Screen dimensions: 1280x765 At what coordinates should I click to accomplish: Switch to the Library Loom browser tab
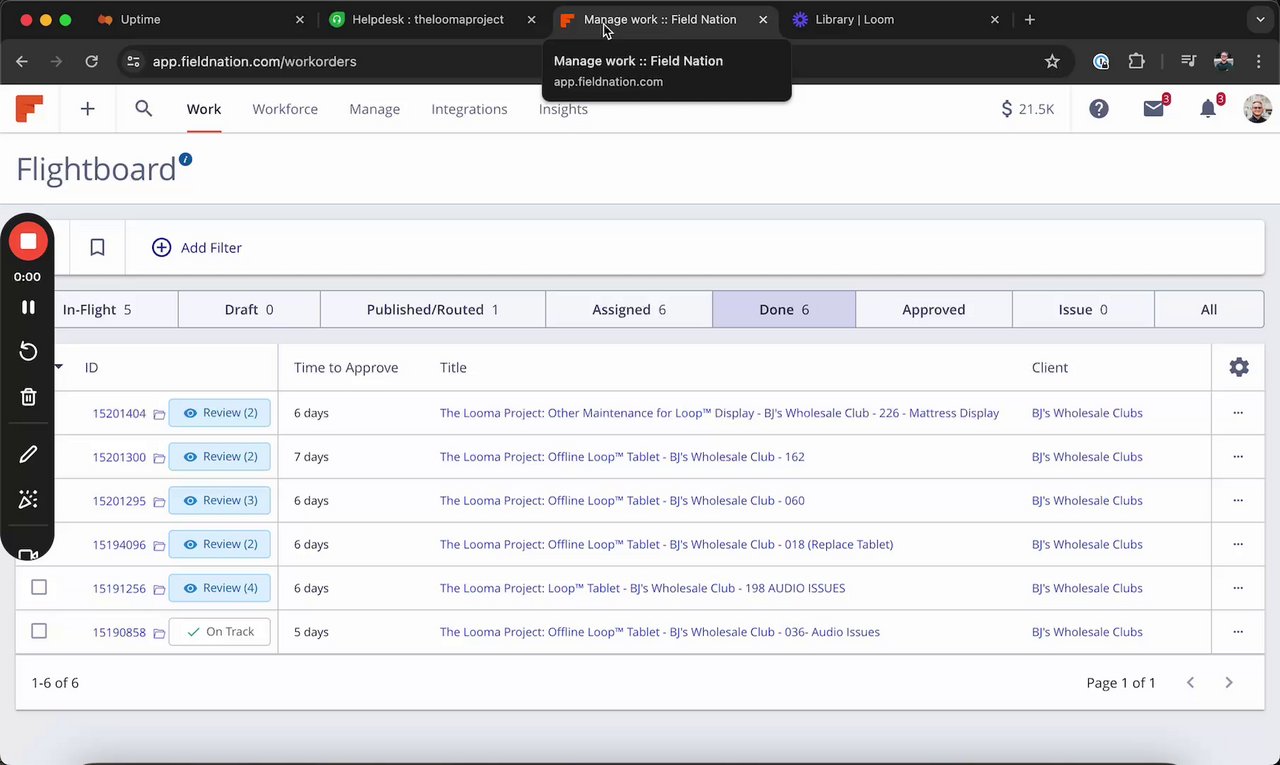click(x=896, y=20)
